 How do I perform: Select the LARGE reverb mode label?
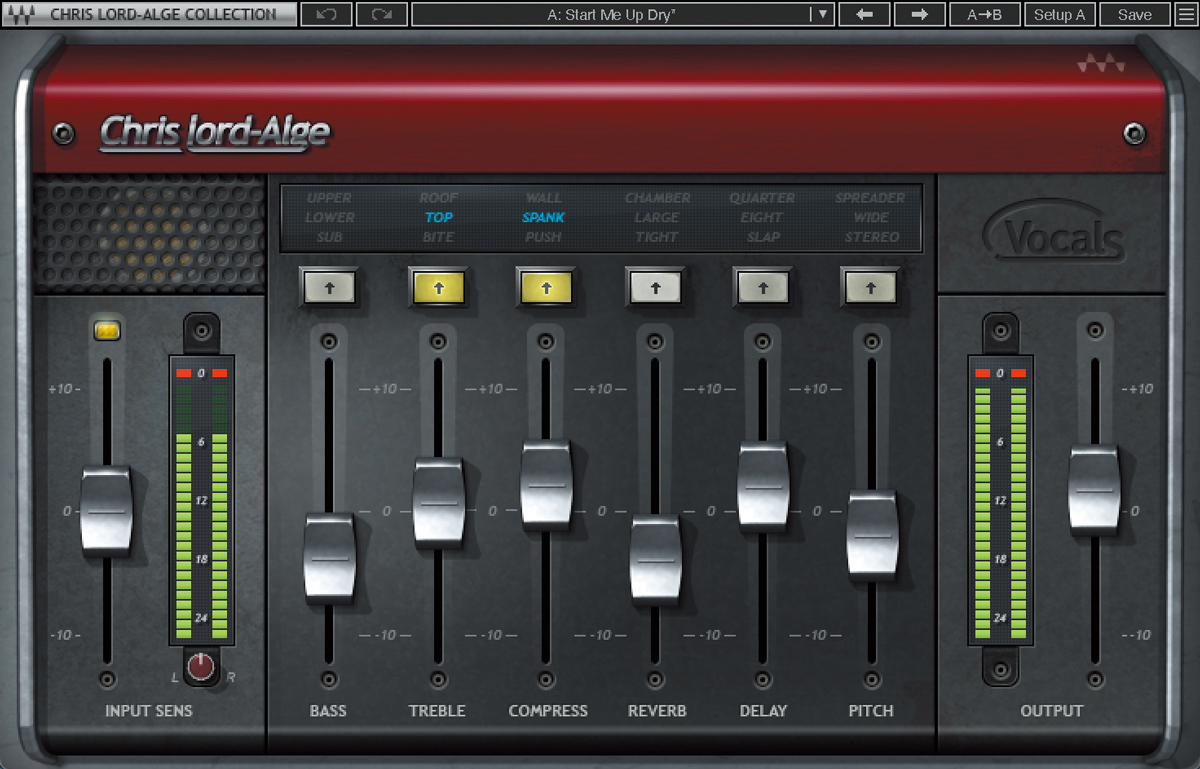[657, 217]
